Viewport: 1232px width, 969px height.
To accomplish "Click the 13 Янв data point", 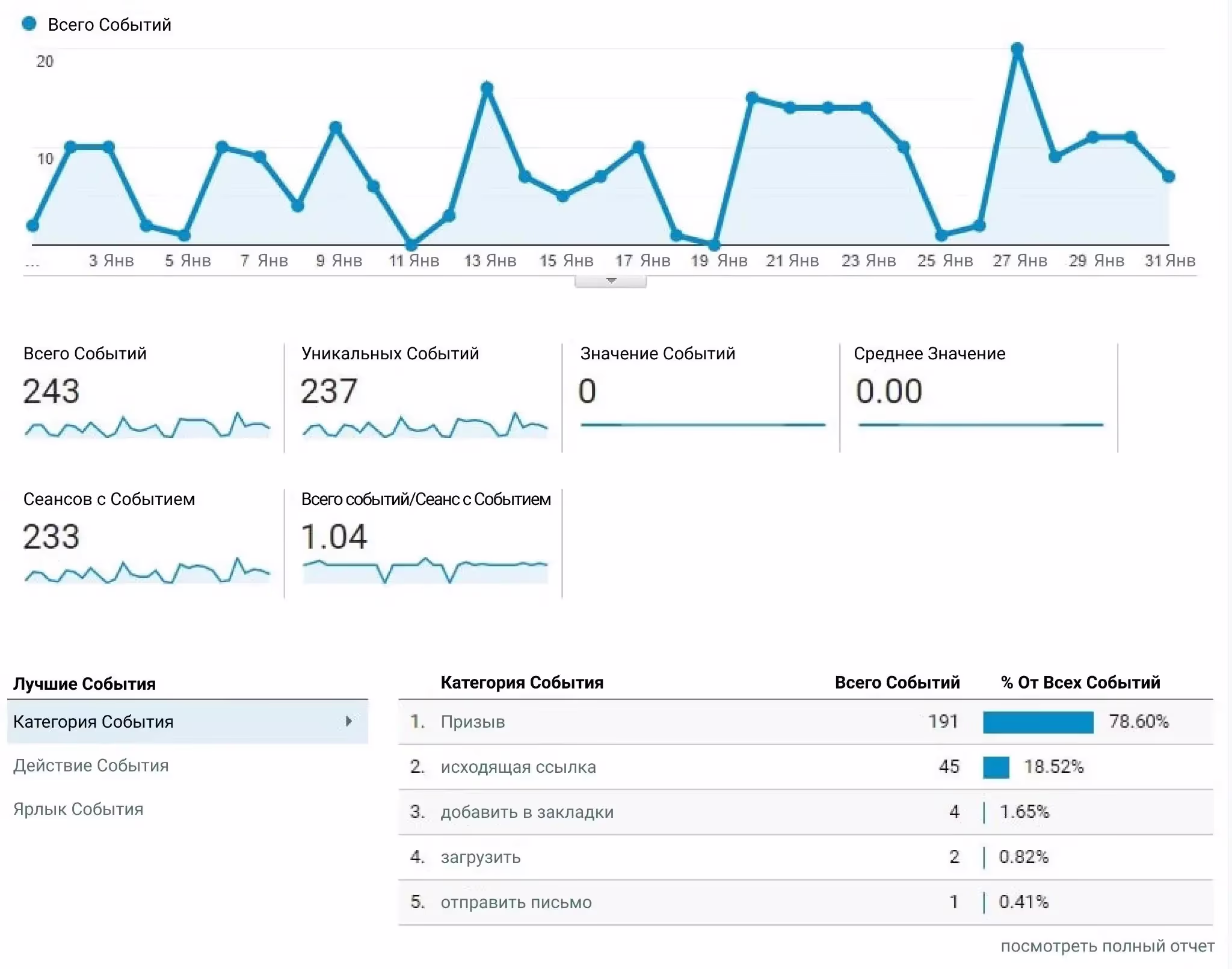I will click(x=487, y=89).
